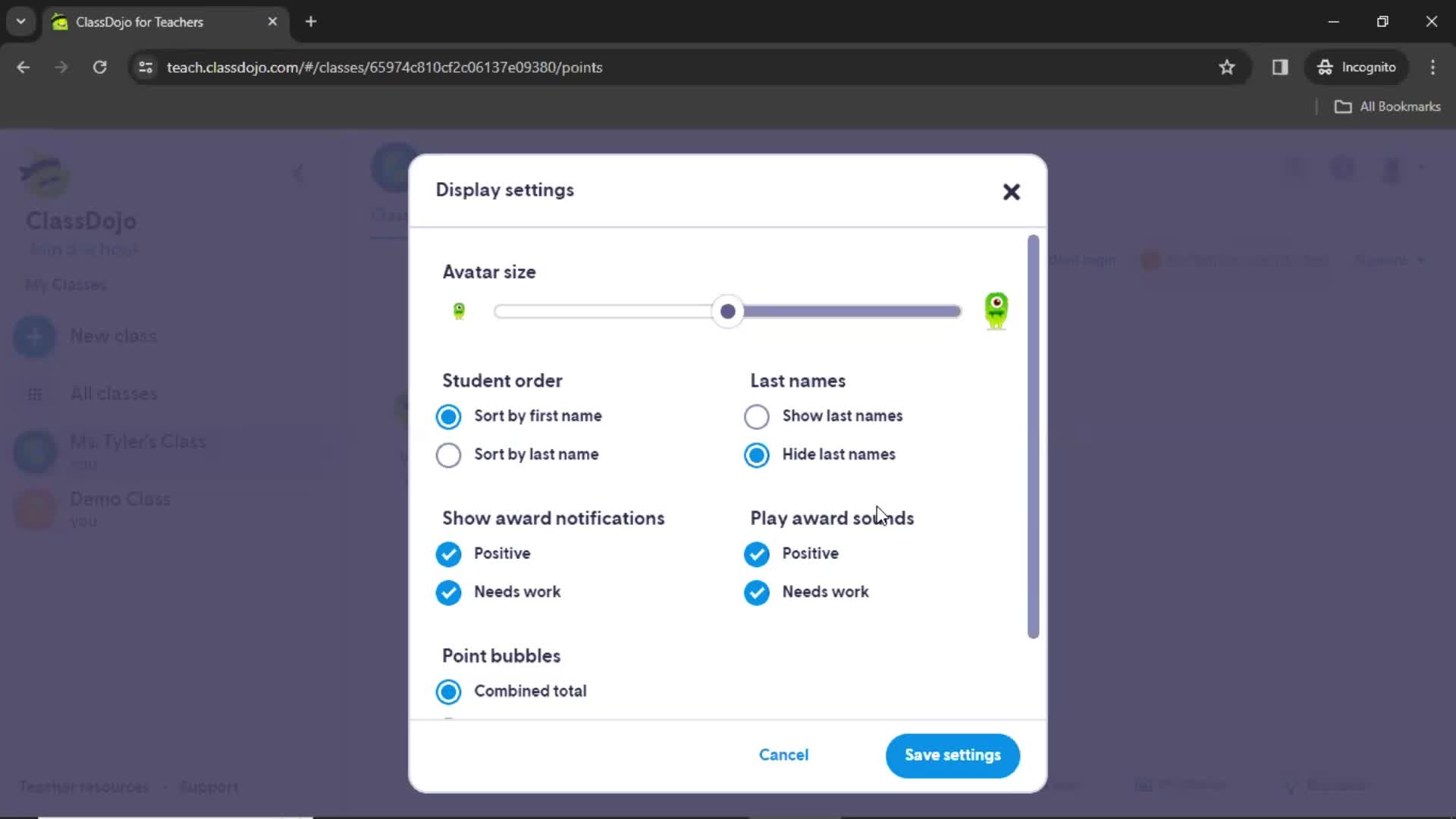Uncheck Needs work under Play award sounds
The image size is (1456, 819).
757,592
